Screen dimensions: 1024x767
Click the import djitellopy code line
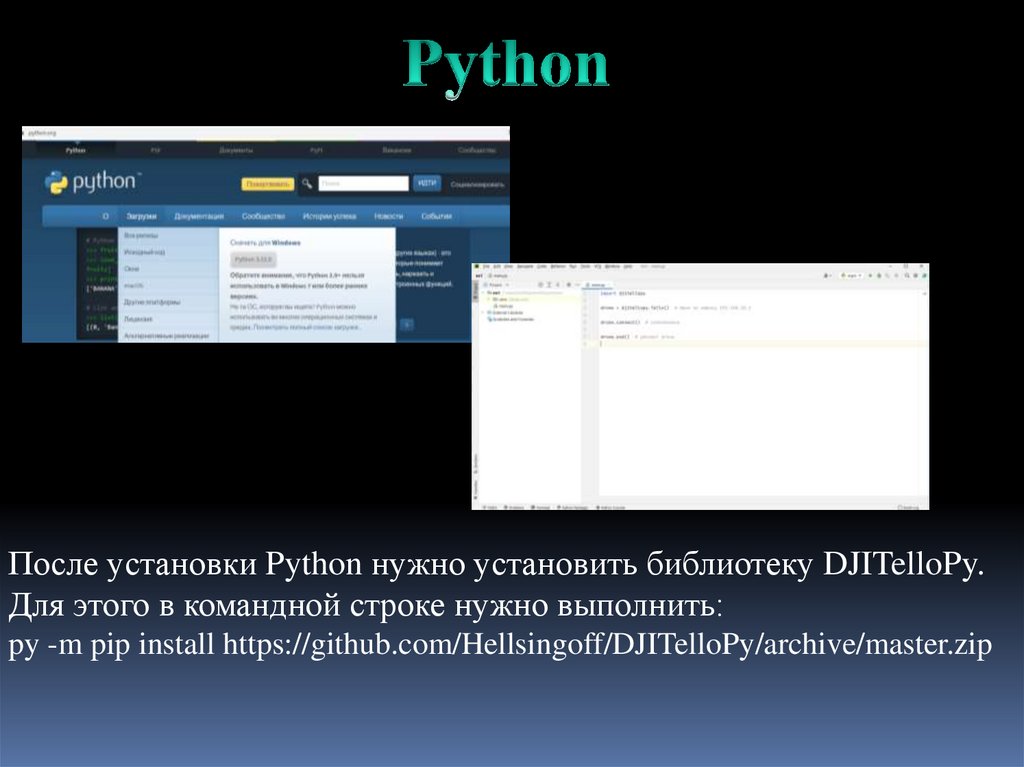point(622,293)
